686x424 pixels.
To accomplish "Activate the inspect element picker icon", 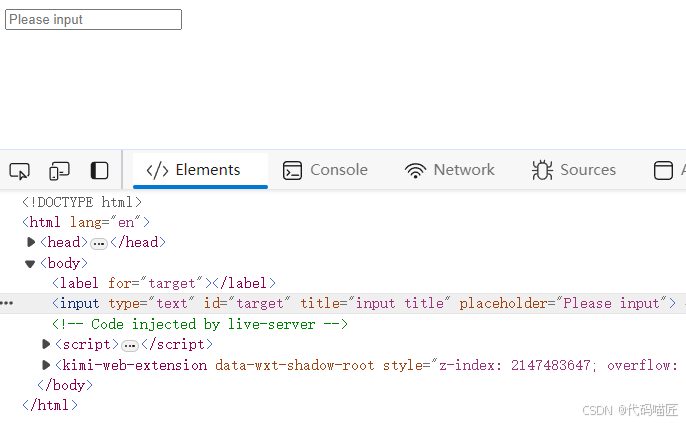I will (x=19, y=171).
